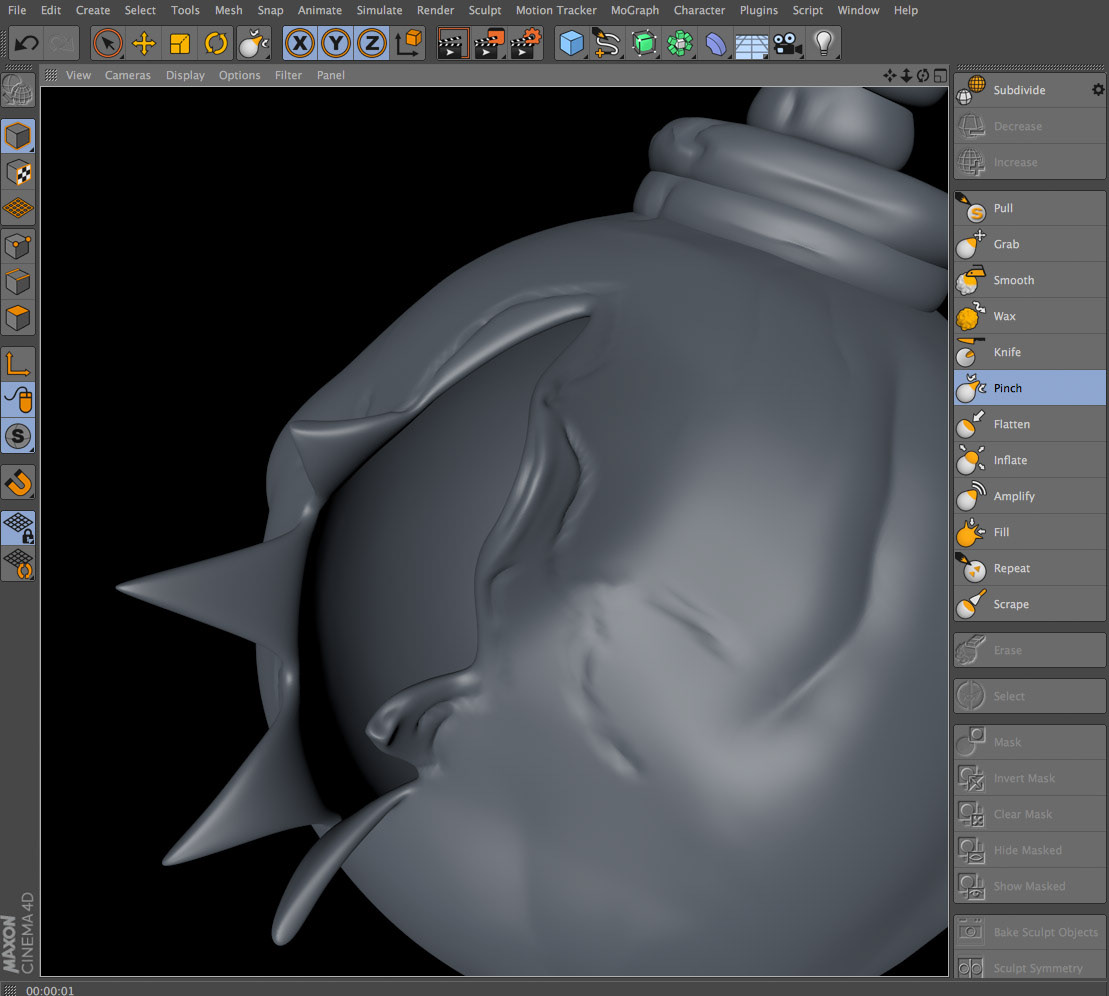
Task: Toggle Locked Workplane grid icon
Action: pos(18,528)
